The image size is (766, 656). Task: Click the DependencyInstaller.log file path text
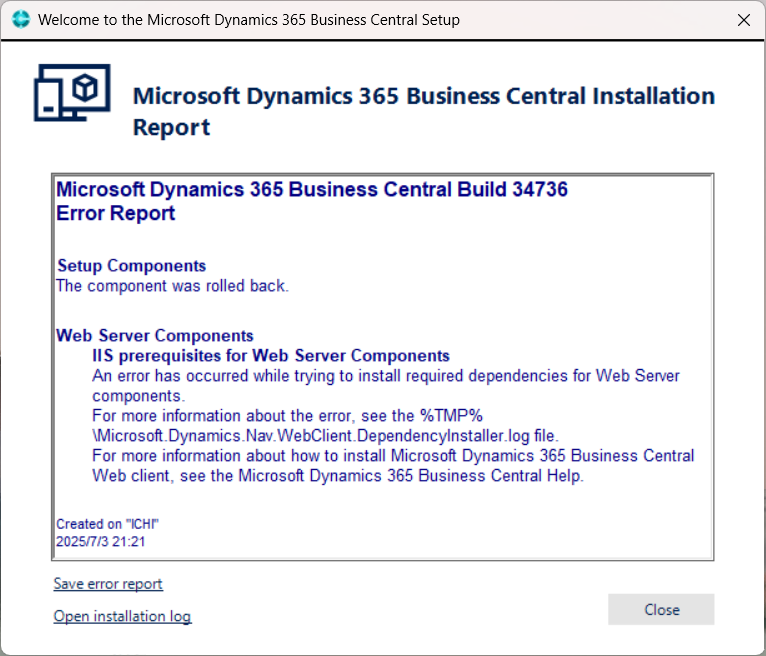pos(325,436)
